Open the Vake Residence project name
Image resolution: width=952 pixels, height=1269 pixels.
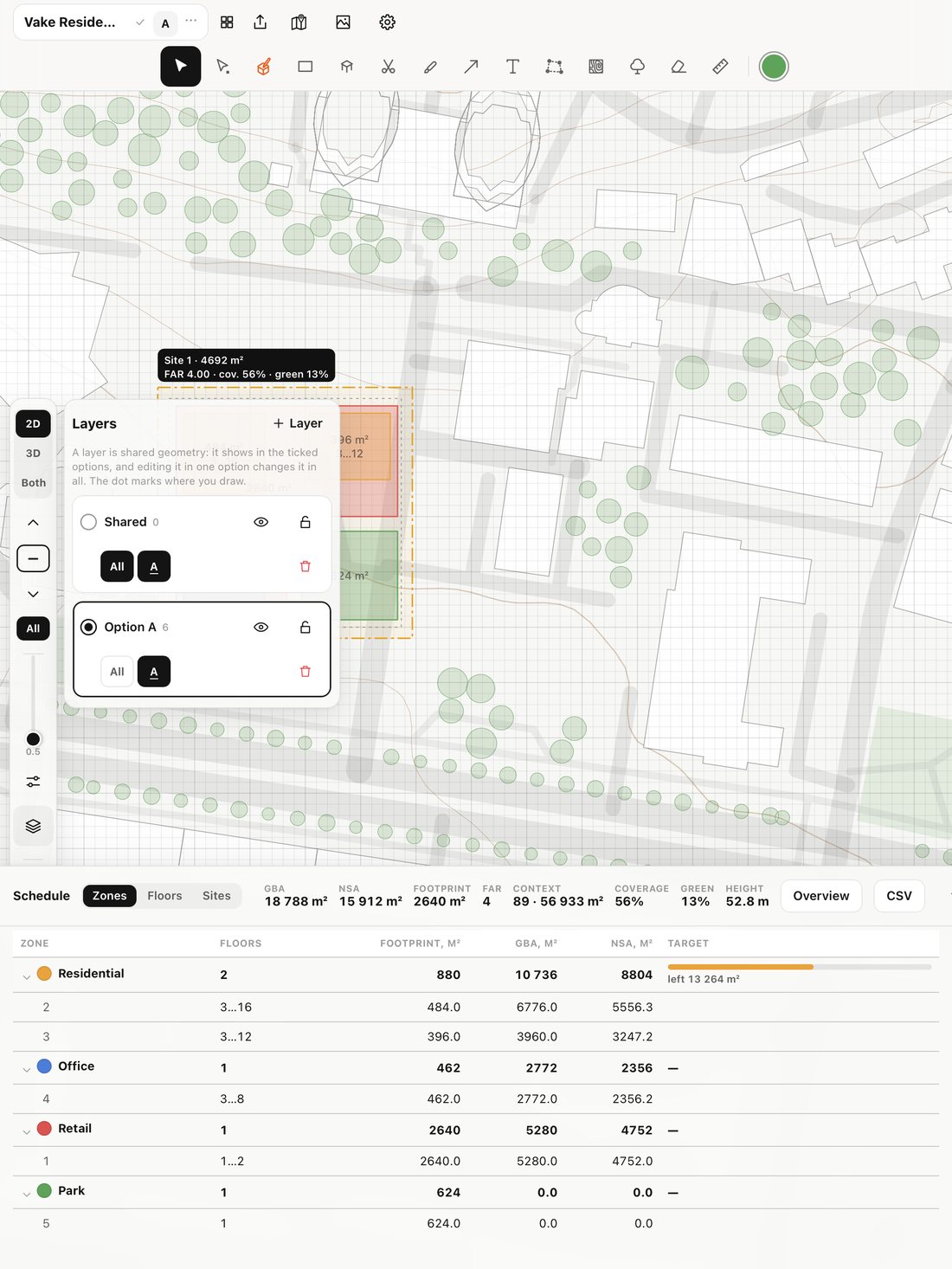[70, 23]
